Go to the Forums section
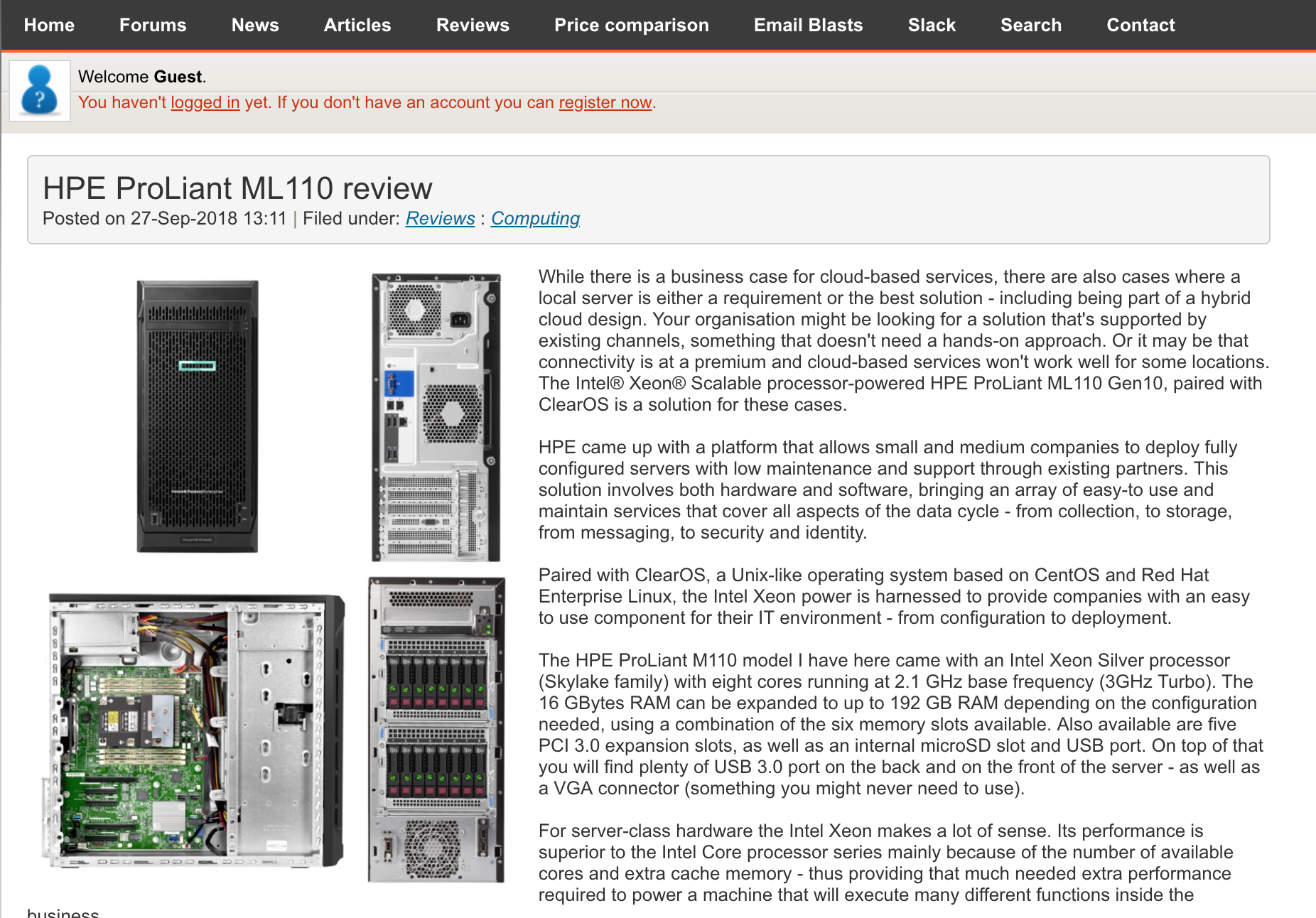 (153, 25)
